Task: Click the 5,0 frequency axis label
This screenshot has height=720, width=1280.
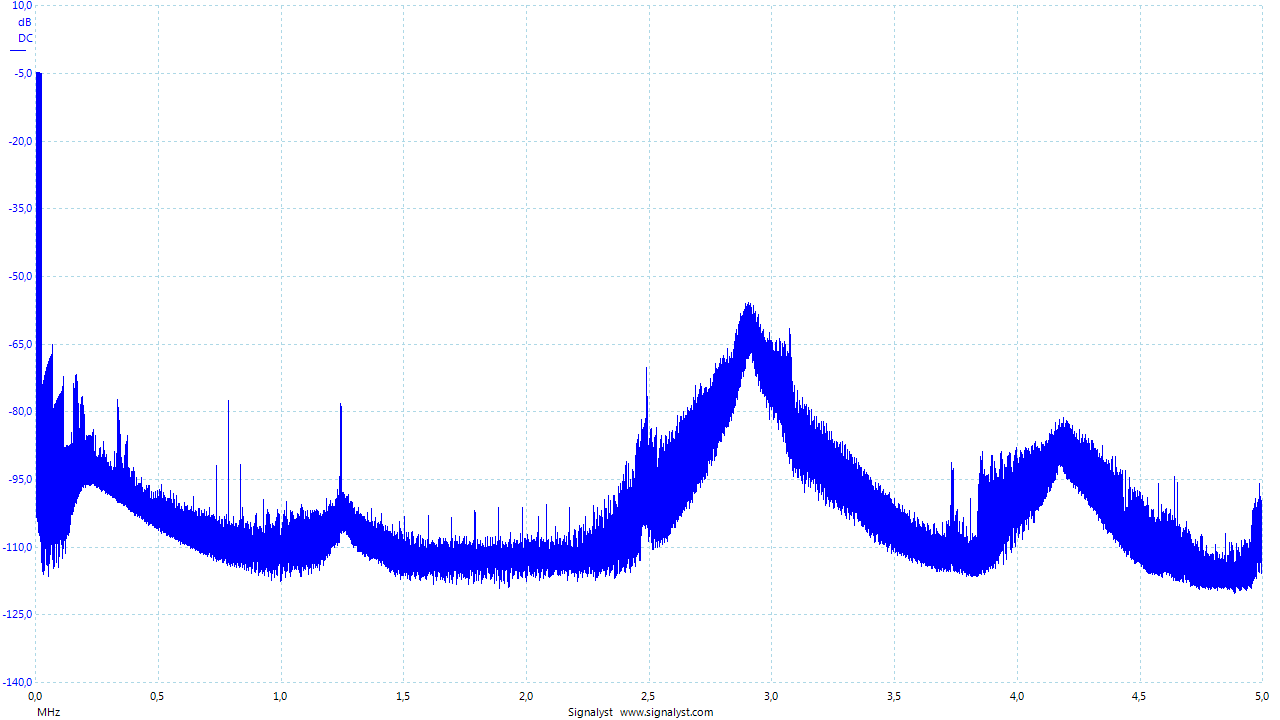Action: point(1260,695)
